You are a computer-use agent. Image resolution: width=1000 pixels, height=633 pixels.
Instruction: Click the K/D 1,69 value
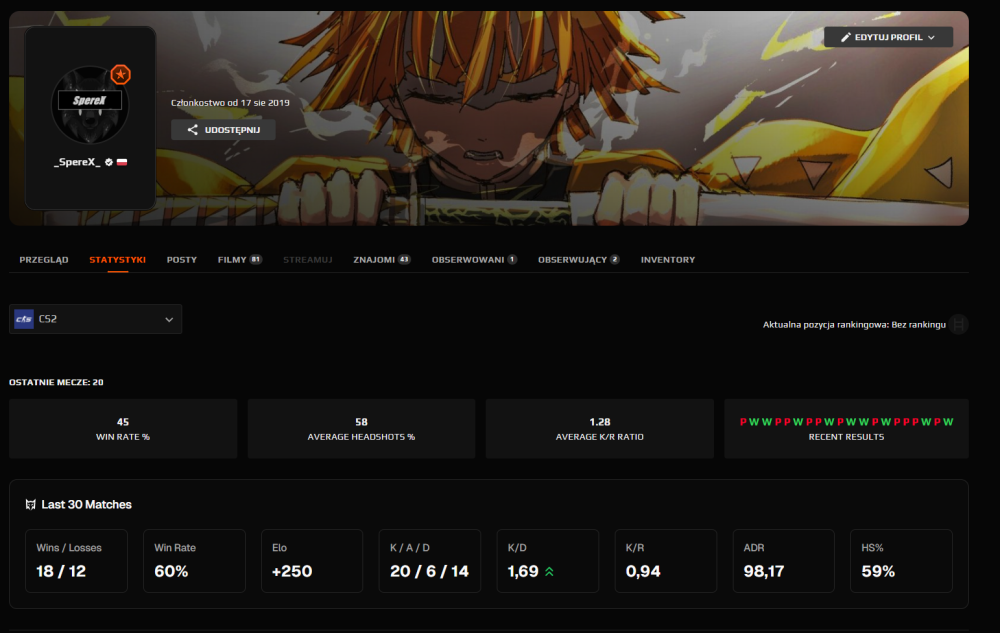523,571
